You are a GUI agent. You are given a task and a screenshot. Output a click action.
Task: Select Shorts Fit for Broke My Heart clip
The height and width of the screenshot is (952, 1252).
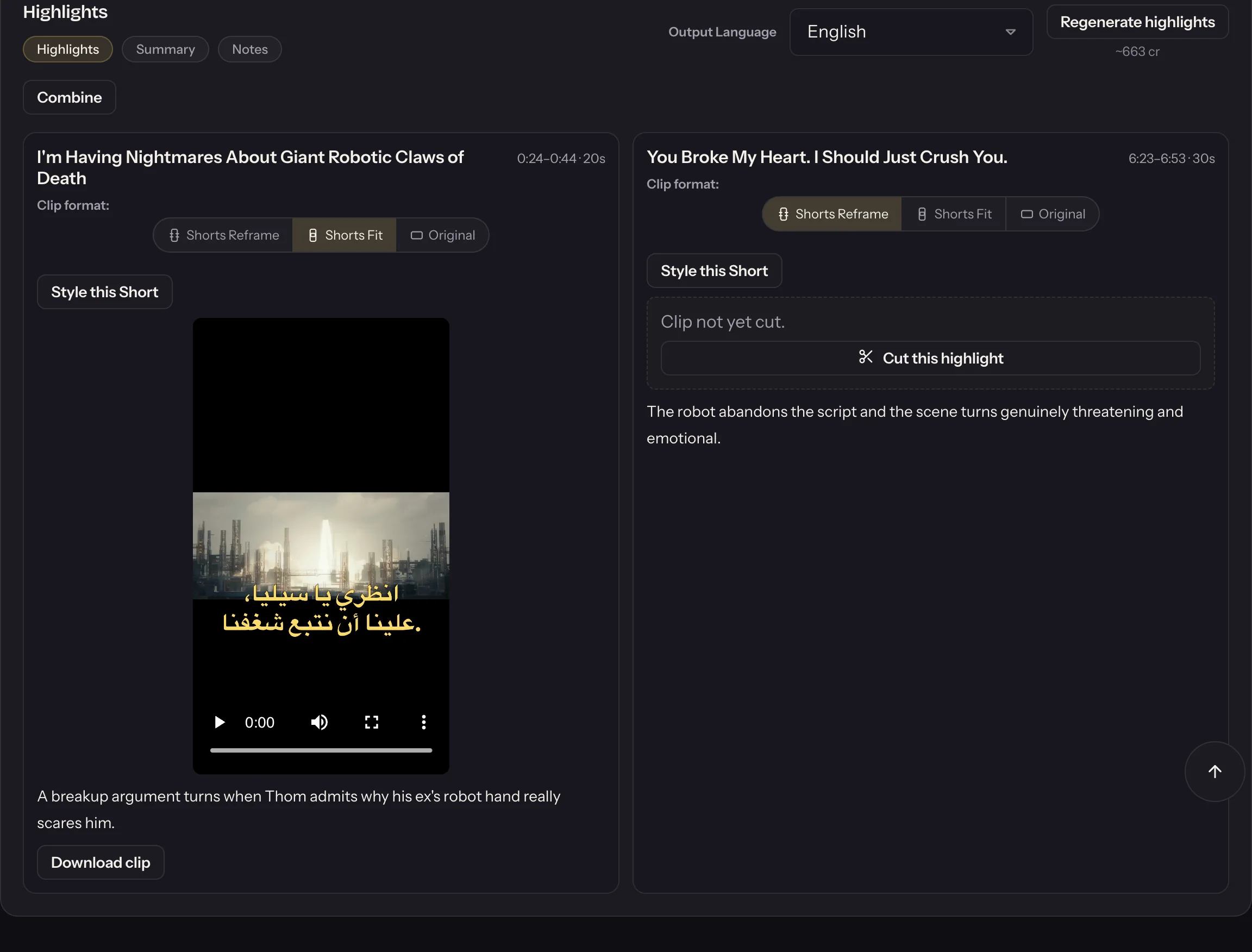(954, 214)
